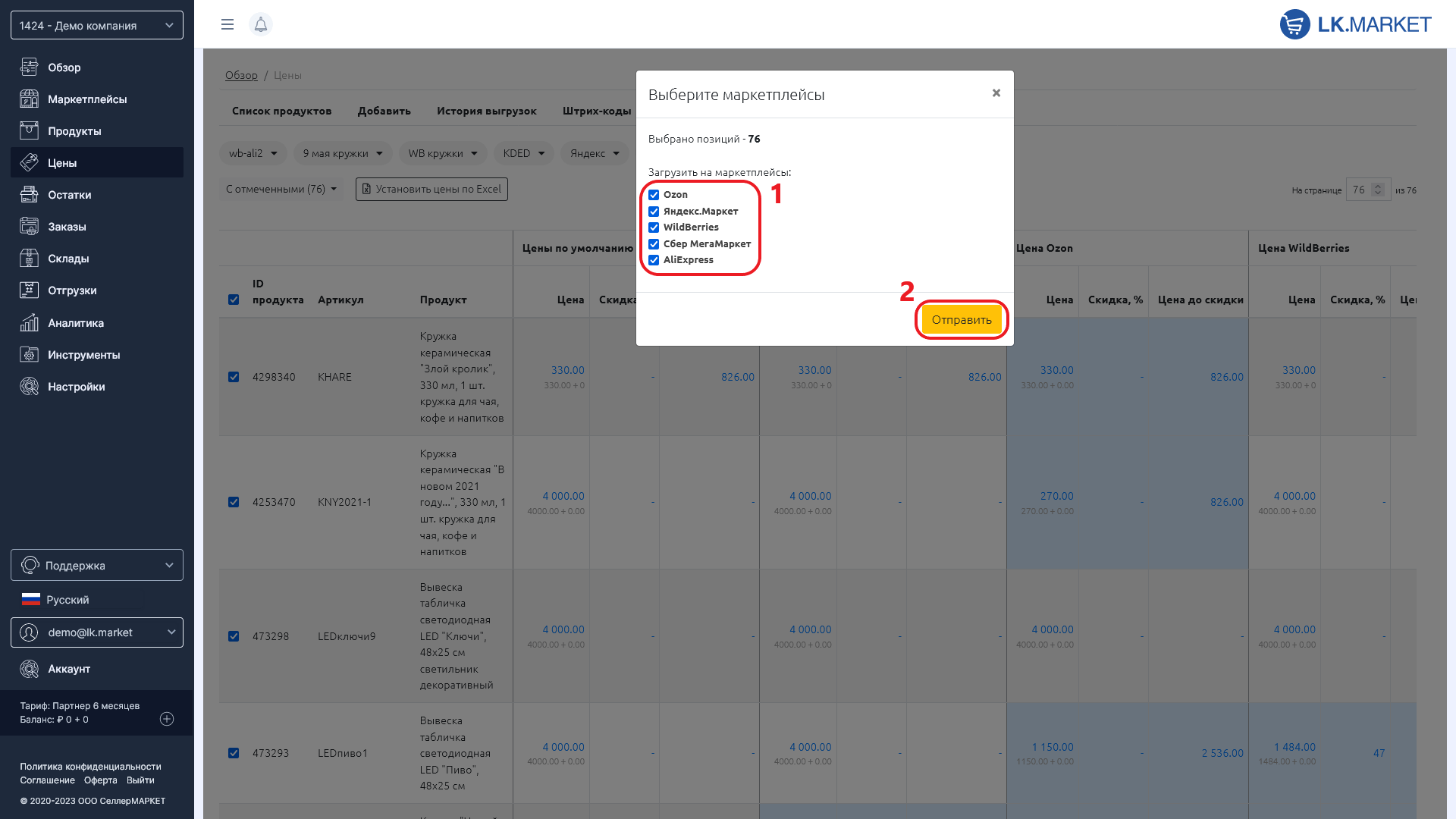Screen dimensions: 1456x819
Task: Click the Маркетплейсы sidebar icon
Action: 29,99
